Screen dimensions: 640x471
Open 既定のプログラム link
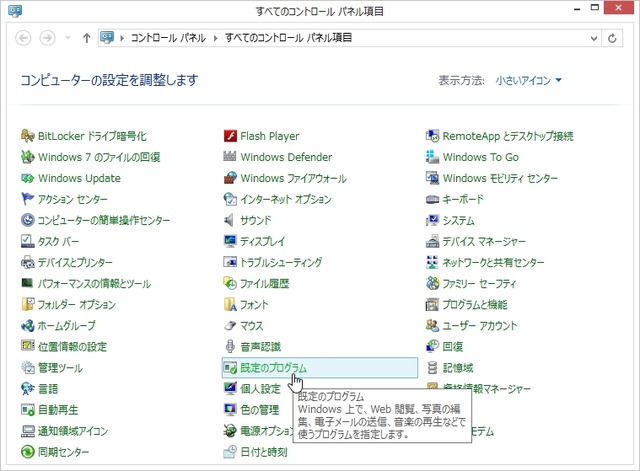coord(273,368)
